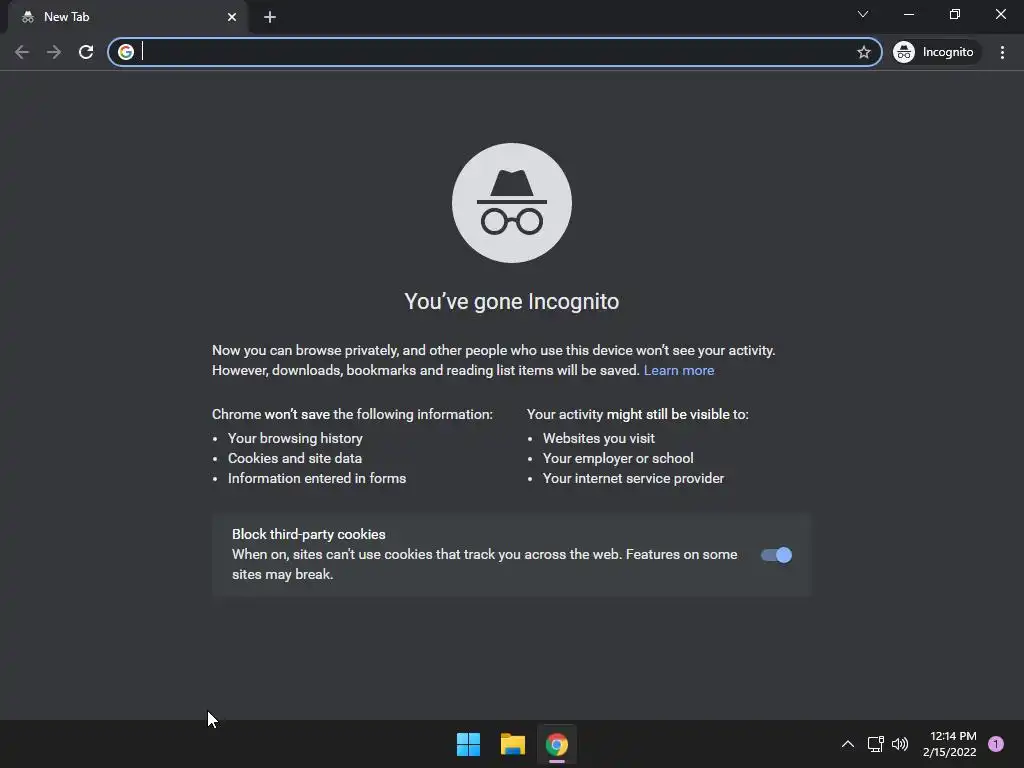The width and height of the screenshot is (1024, 768).
Task: Open network settings from tray
Action: pos(875,744)
